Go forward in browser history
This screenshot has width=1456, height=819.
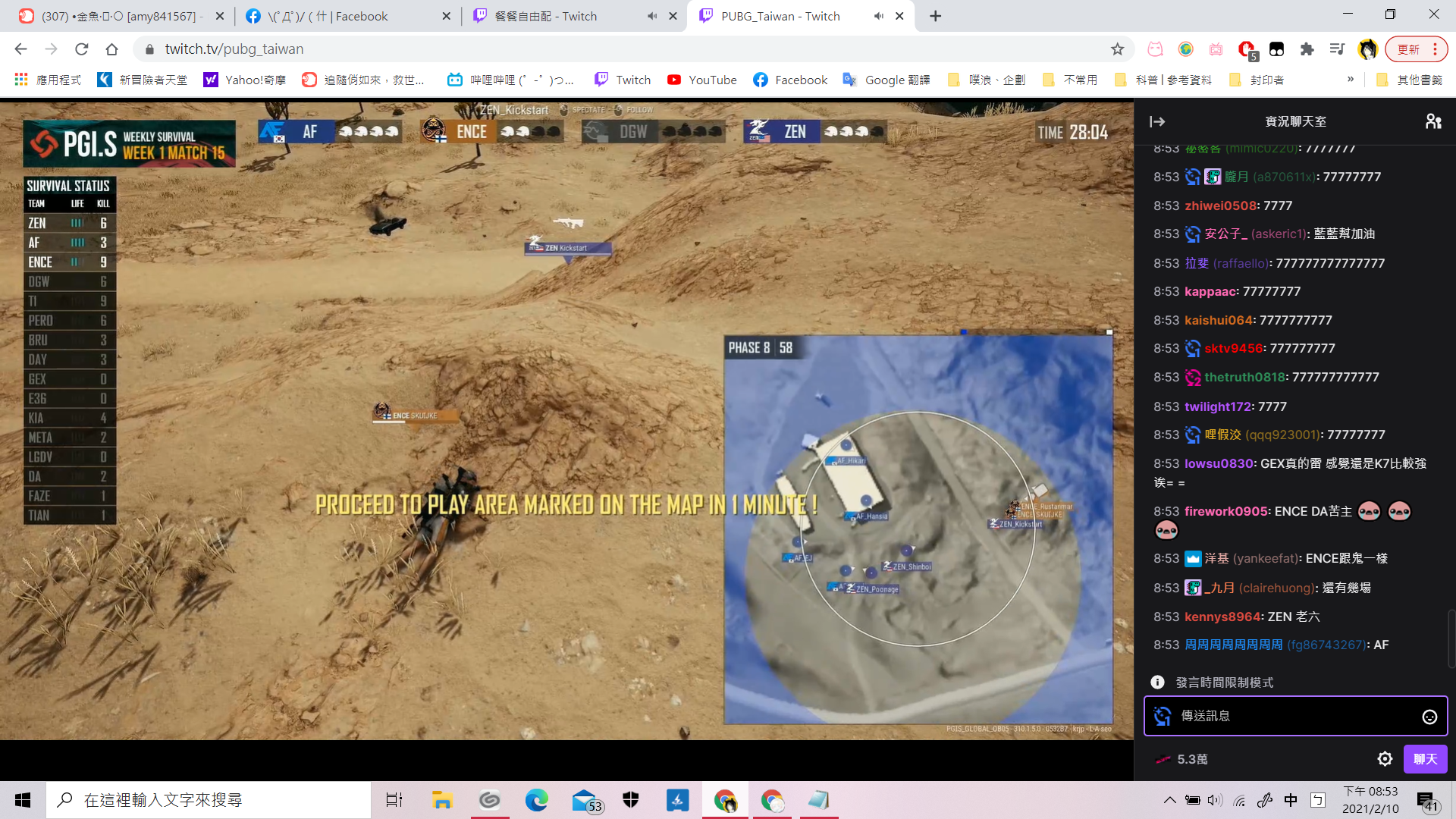click(51, 49)
